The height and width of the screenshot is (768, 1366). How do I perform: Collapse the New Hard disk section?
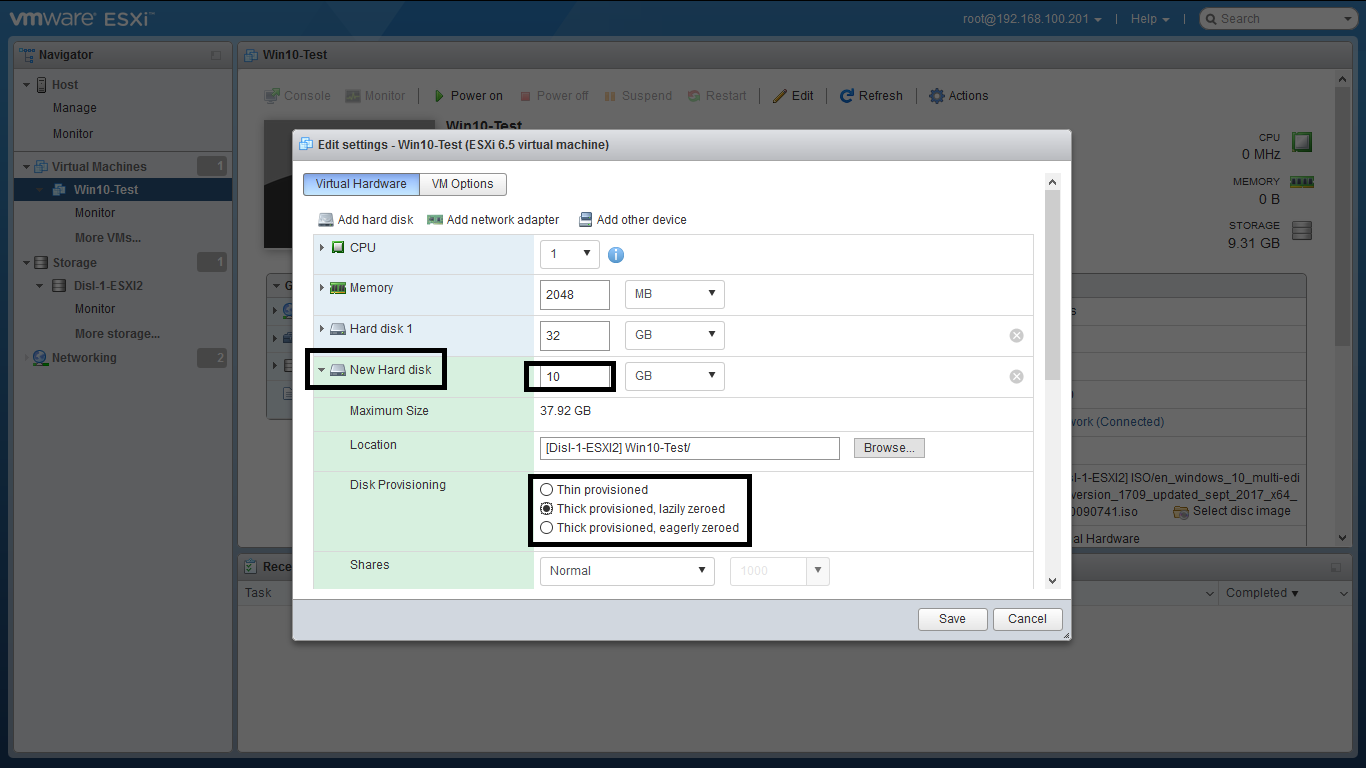click(x=322, y=370)
